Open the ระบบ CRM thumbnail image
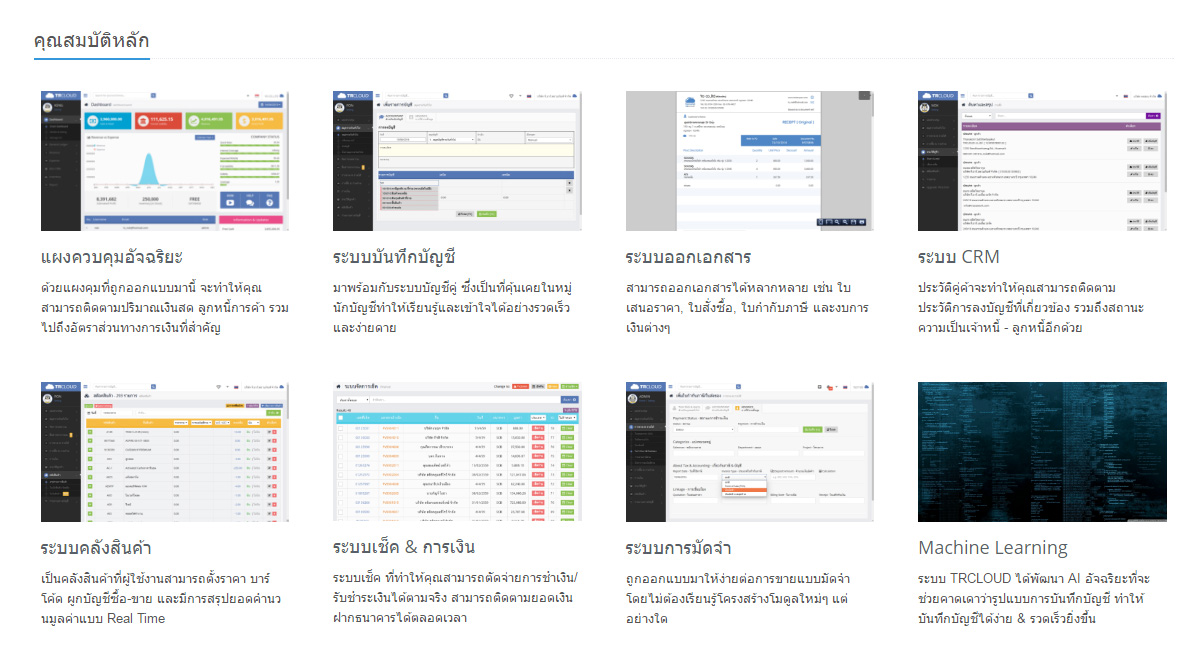 [x=1042, y=160]
